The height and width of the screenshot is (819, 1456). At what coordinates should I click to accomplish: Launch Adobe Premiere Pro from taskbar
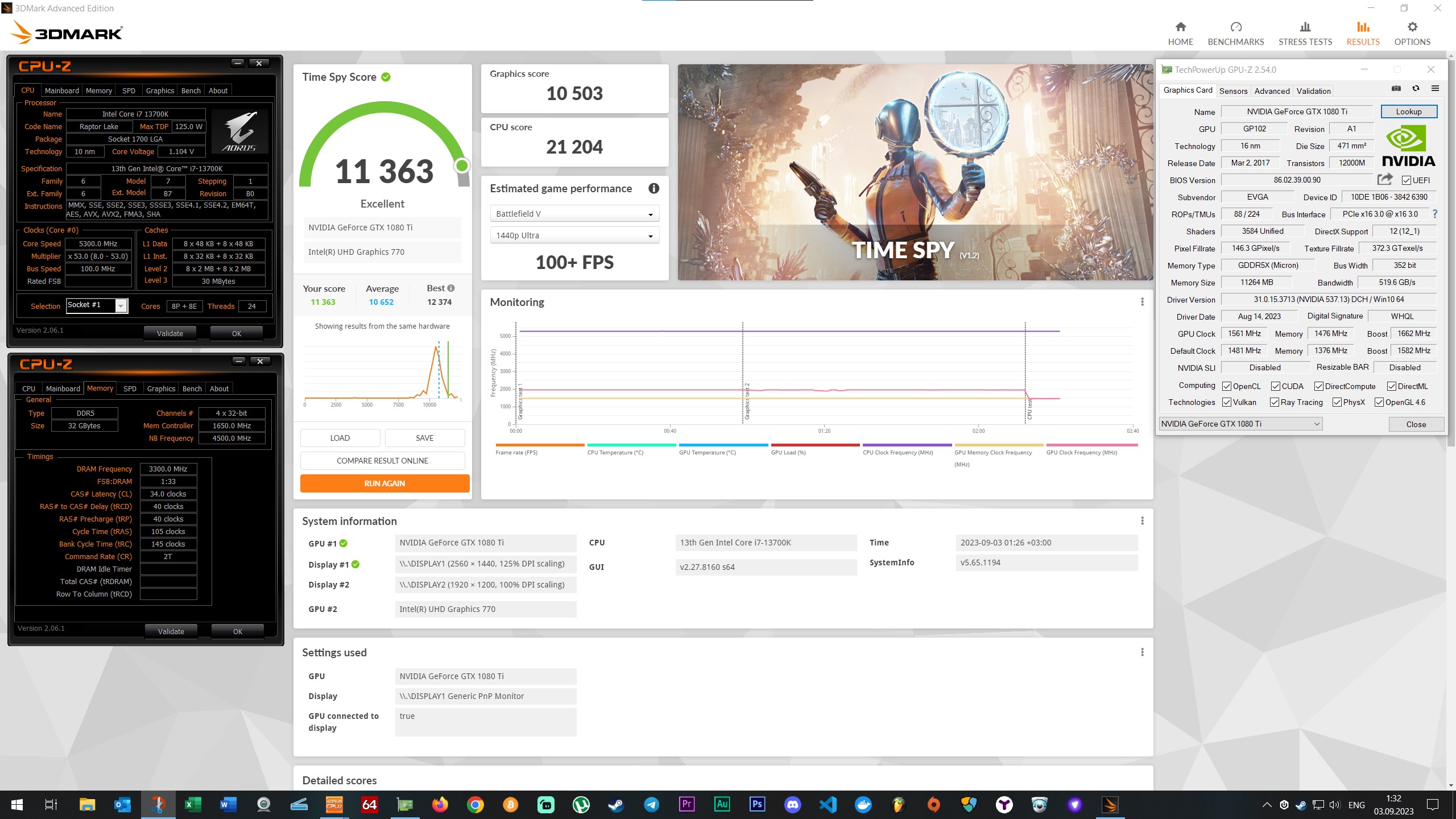(686, 805)
